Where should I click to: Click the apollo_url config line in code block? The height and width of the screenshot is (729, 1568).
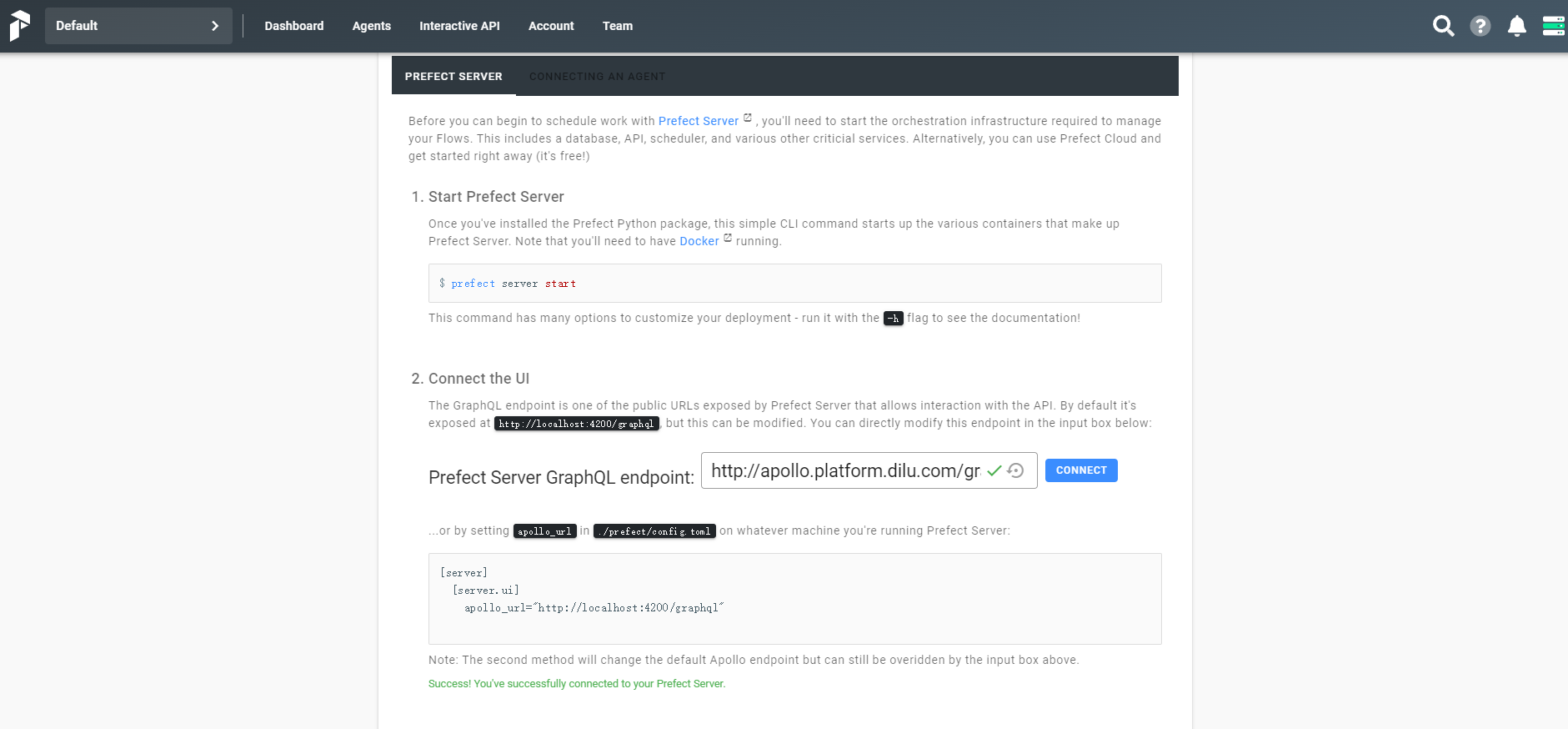[594, 608]
